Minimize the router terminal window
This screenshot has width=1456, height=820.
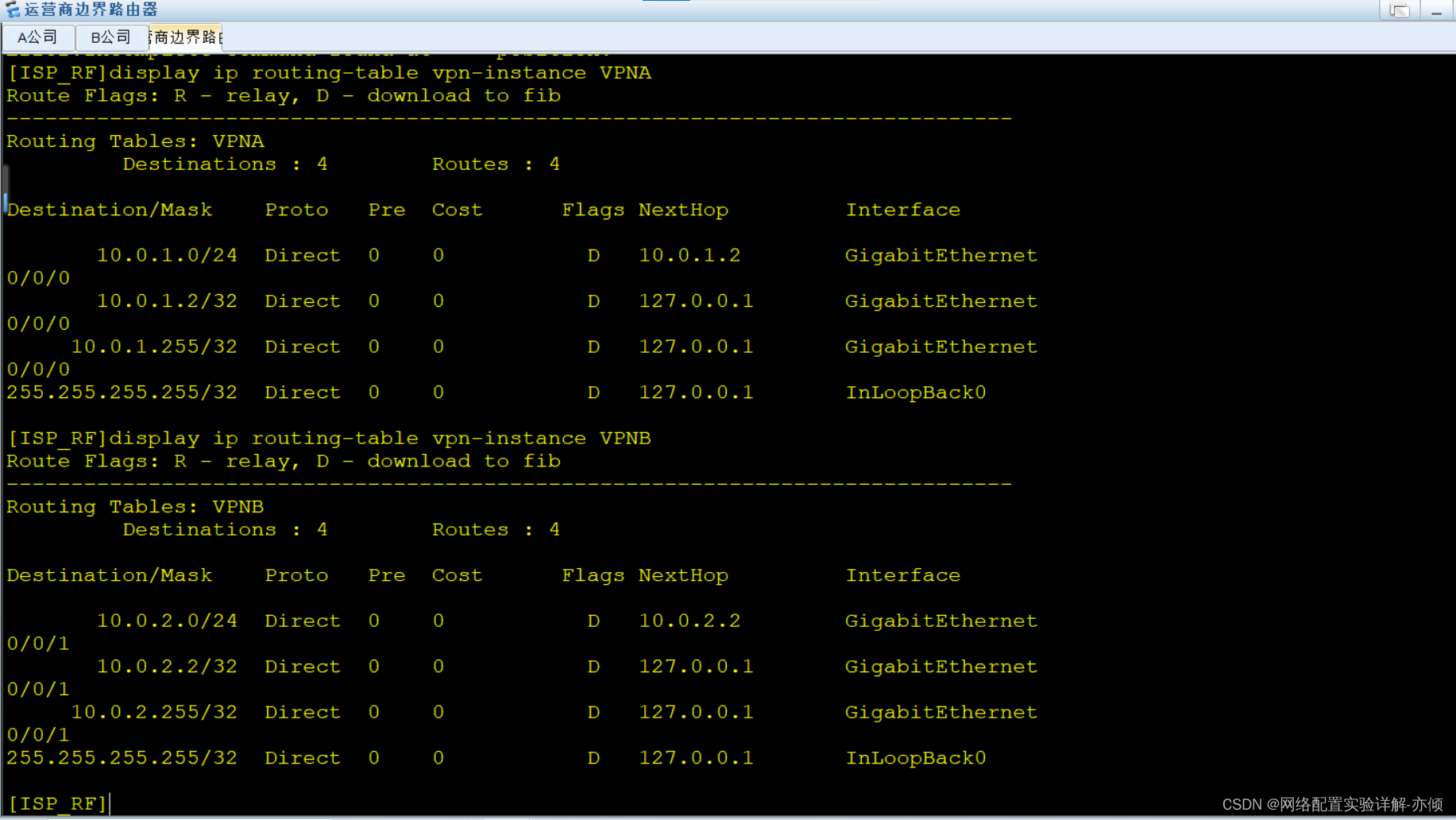1436,10
